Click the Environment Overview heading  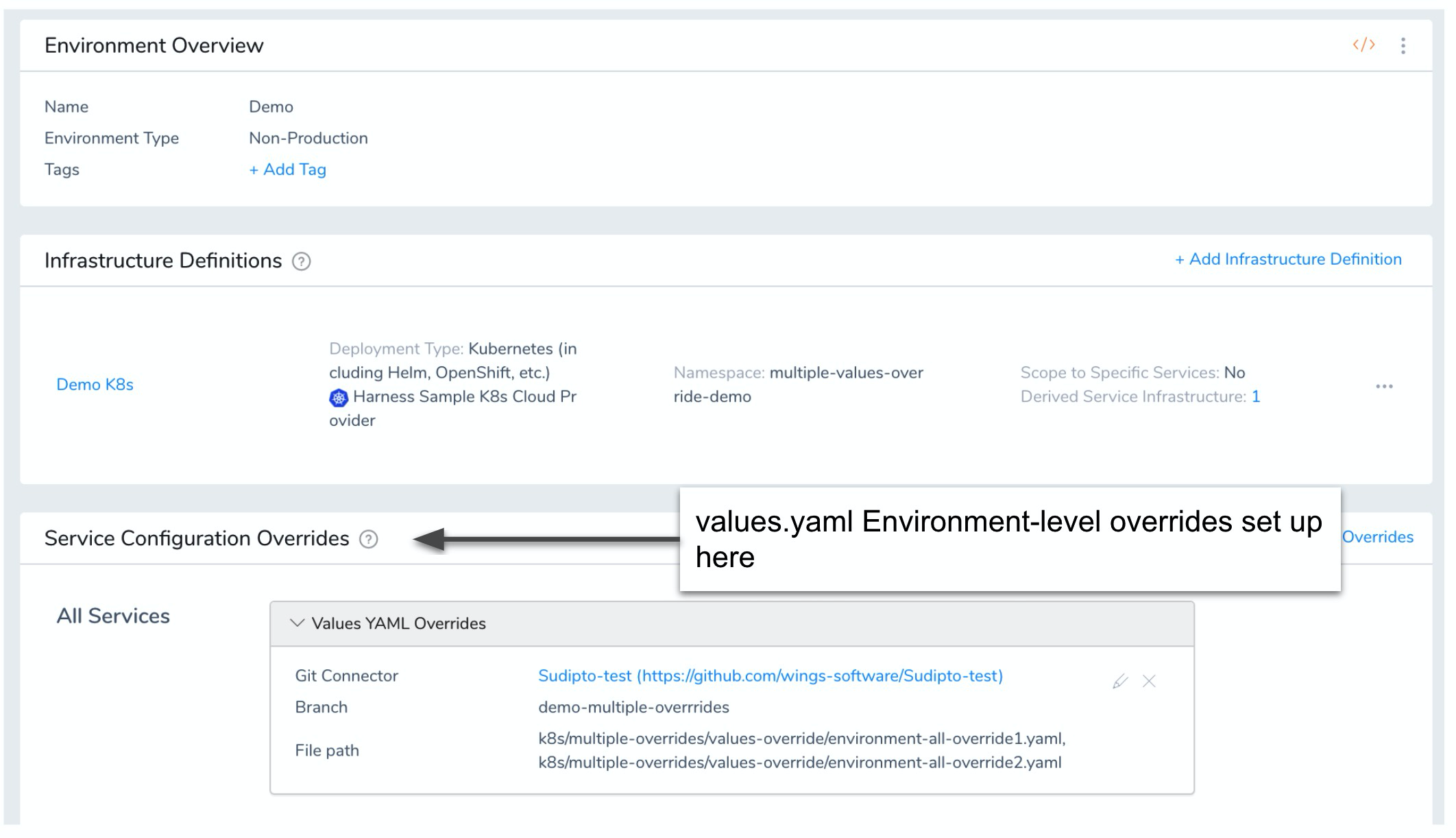(x=154, y=45)
